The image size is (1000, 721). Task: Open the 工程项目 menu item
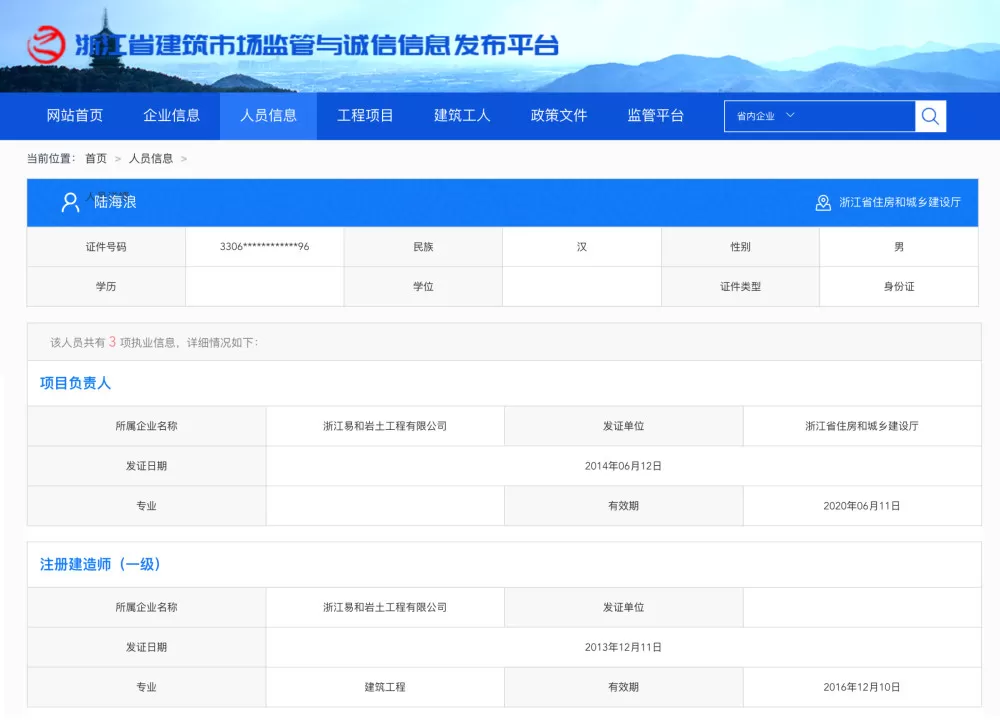pos(365,115)
